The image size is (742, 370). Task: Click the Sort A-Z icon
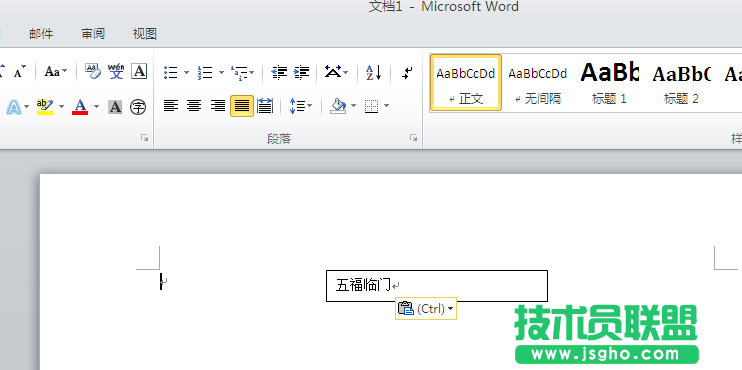tap(373, 72)
